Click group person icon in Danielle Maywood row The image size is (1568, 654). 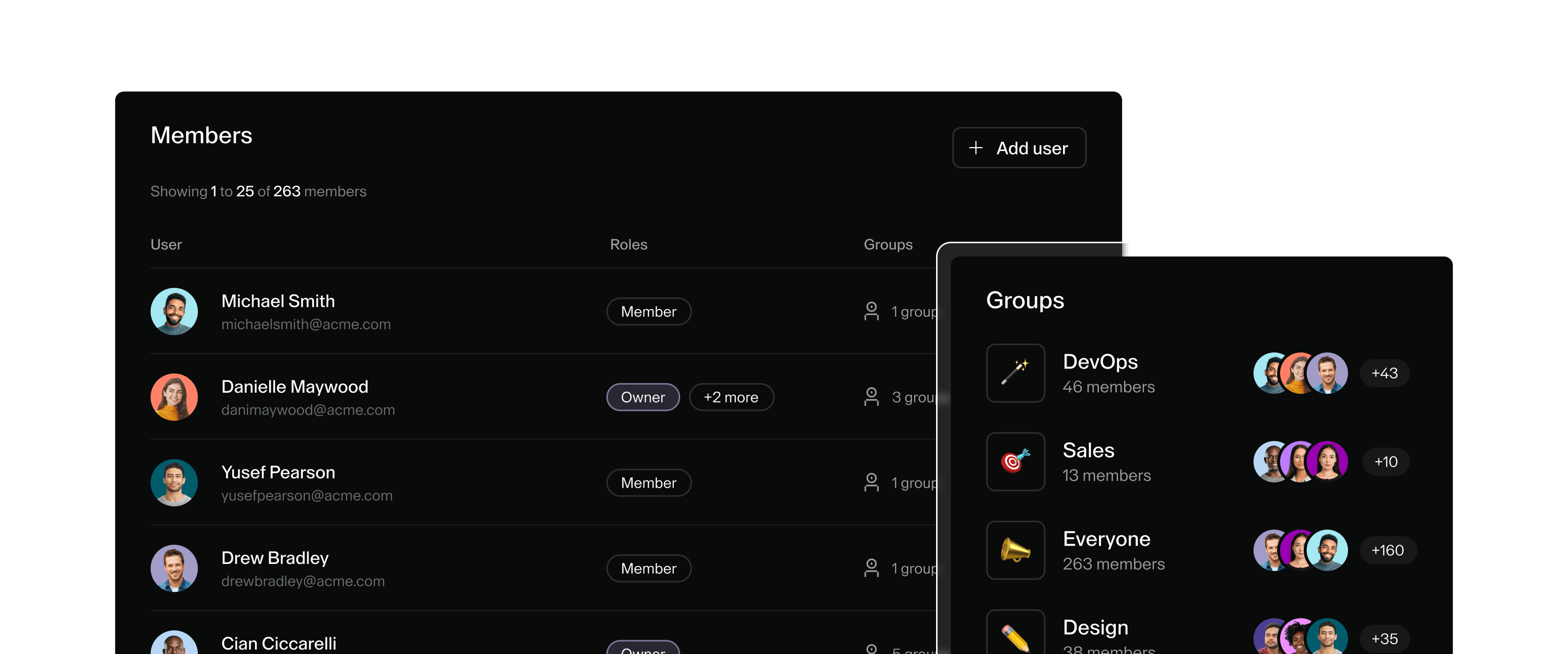[x=872, y=397]
